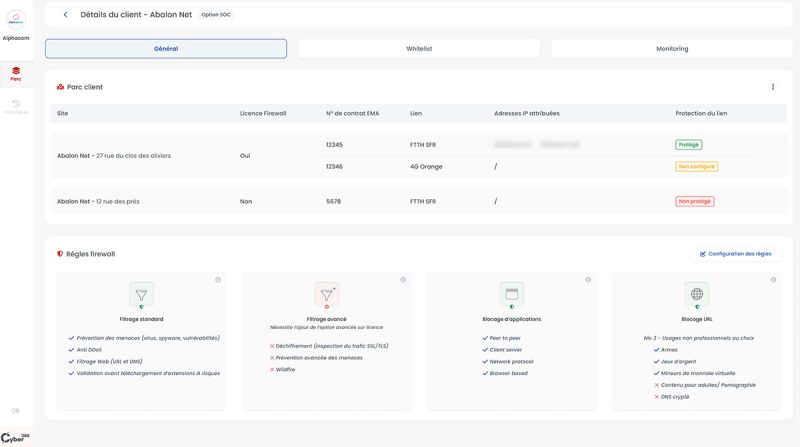Screen dimensions: 800x447
Task: Switch to the Général tab
Action: coord(166,48)
